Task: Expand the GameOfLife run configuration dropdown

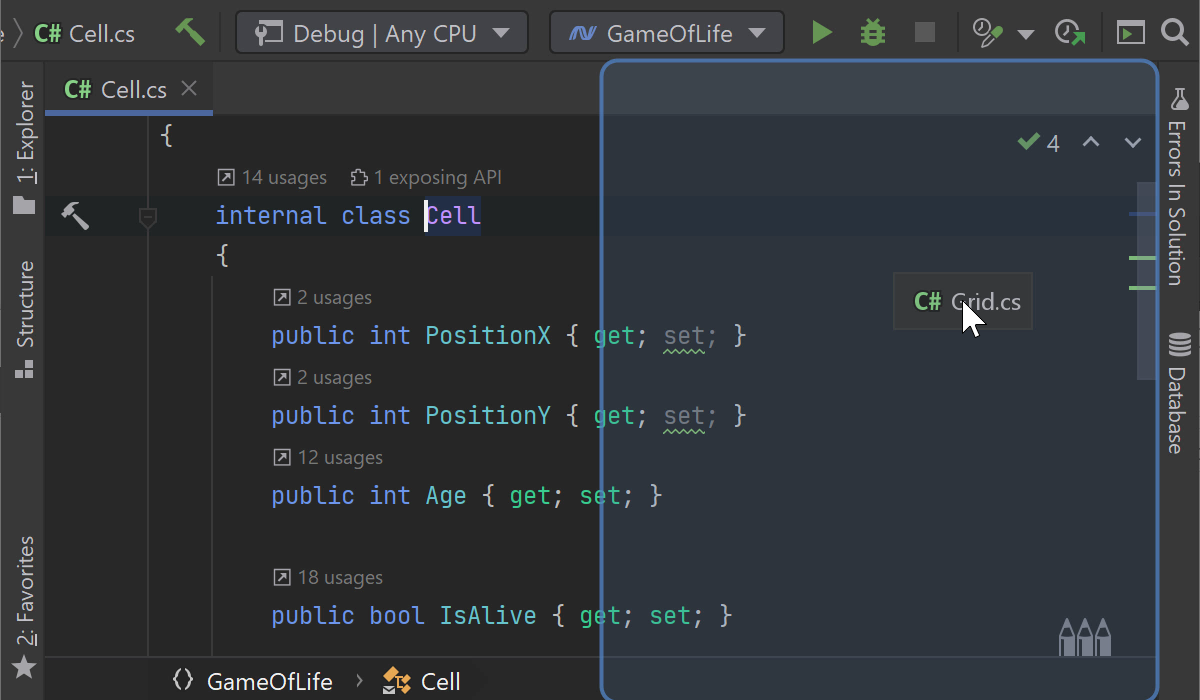Action: [667, 32]
